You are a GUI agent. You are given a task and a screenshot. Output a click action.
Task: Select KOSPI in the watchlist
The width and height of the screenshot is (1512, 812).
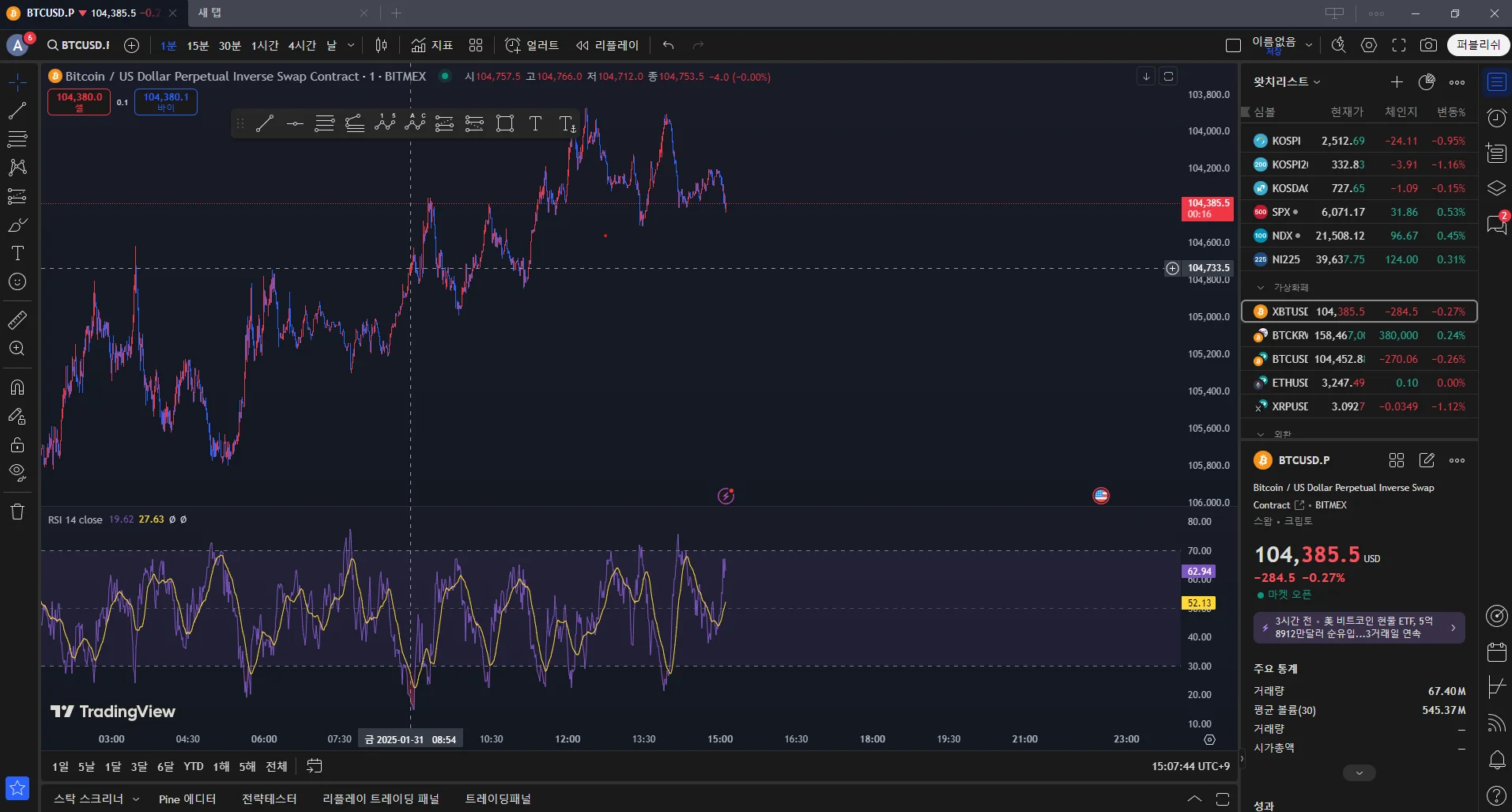click(x=1359, y=141)
